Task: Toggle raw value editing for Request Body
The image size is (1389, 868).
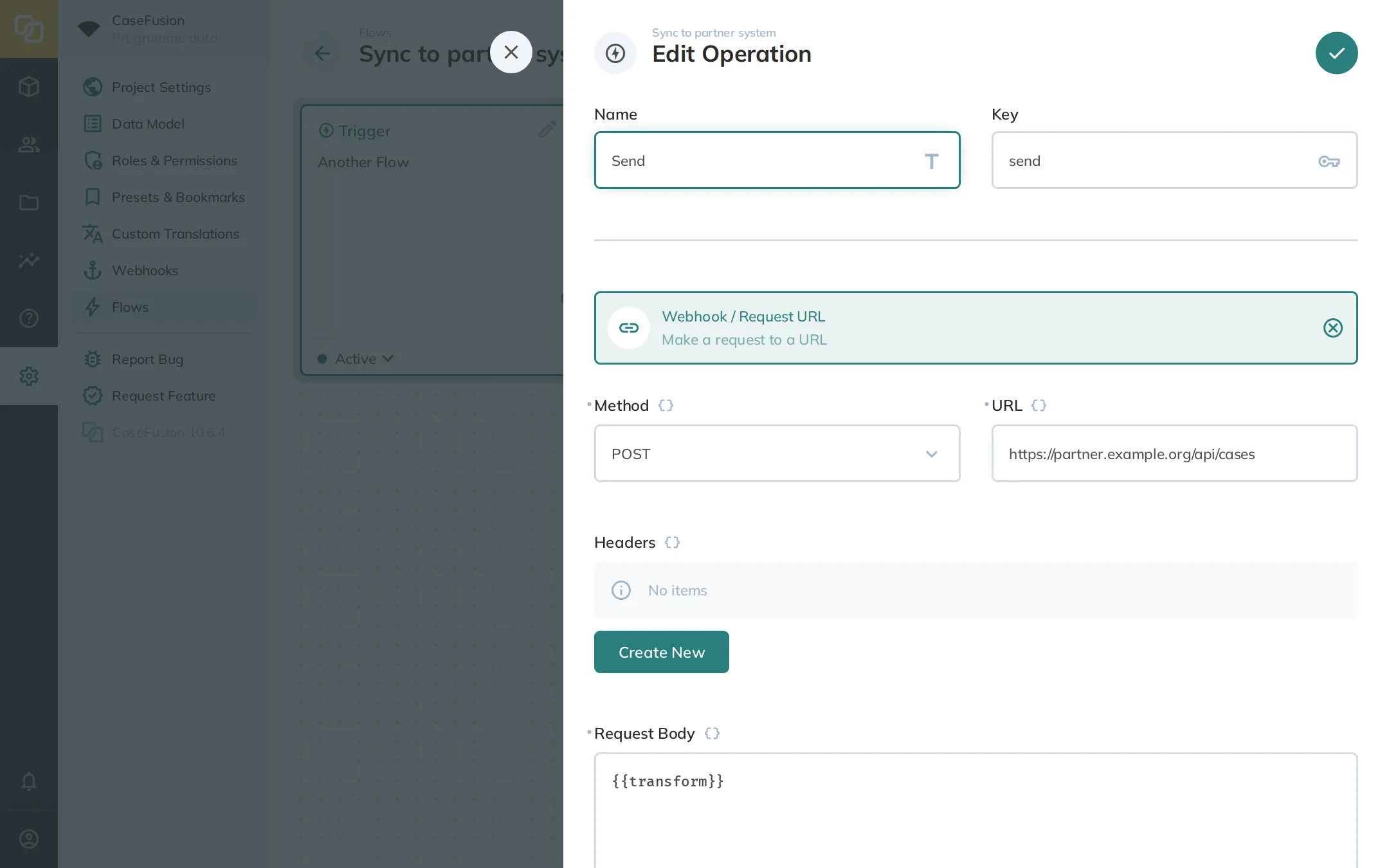Action: click(x=712, y=733)
